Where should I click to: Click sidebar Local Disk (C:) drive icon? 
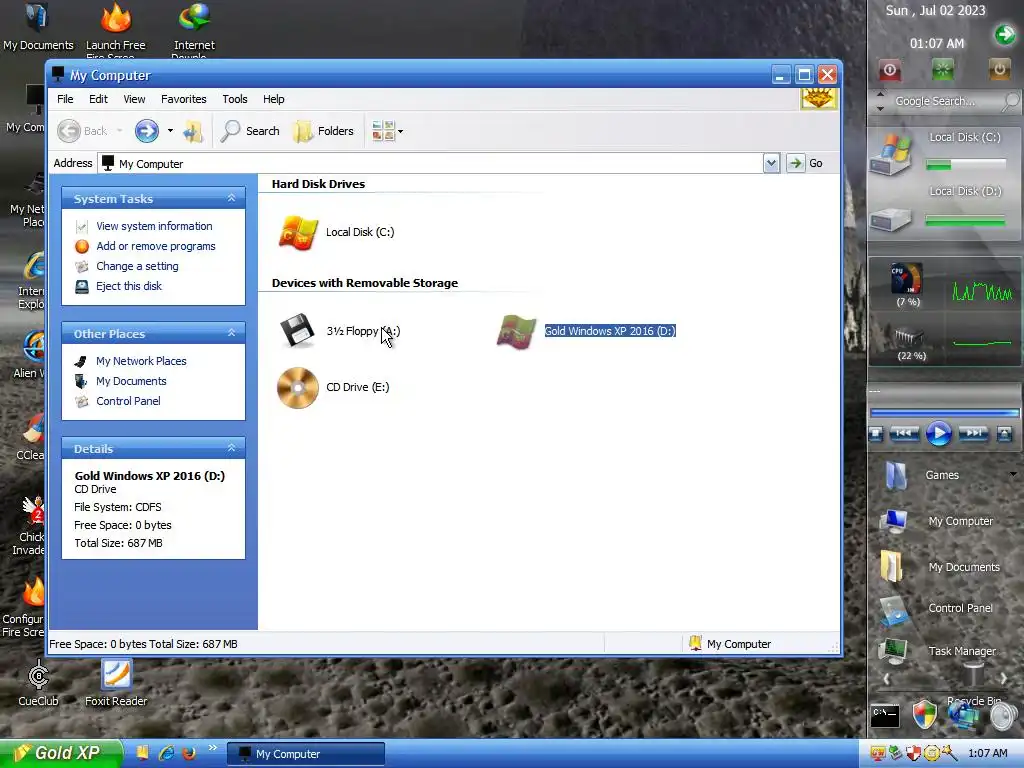(892, 155)
